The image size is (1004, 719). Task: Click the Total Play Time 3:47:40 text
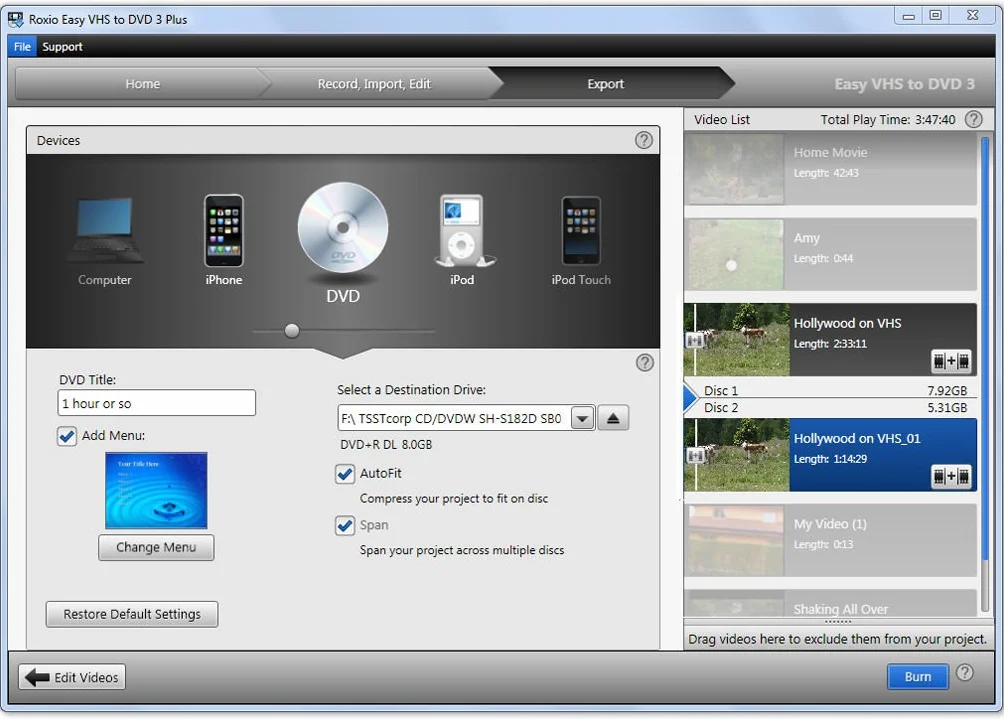[x=887, y=120]
